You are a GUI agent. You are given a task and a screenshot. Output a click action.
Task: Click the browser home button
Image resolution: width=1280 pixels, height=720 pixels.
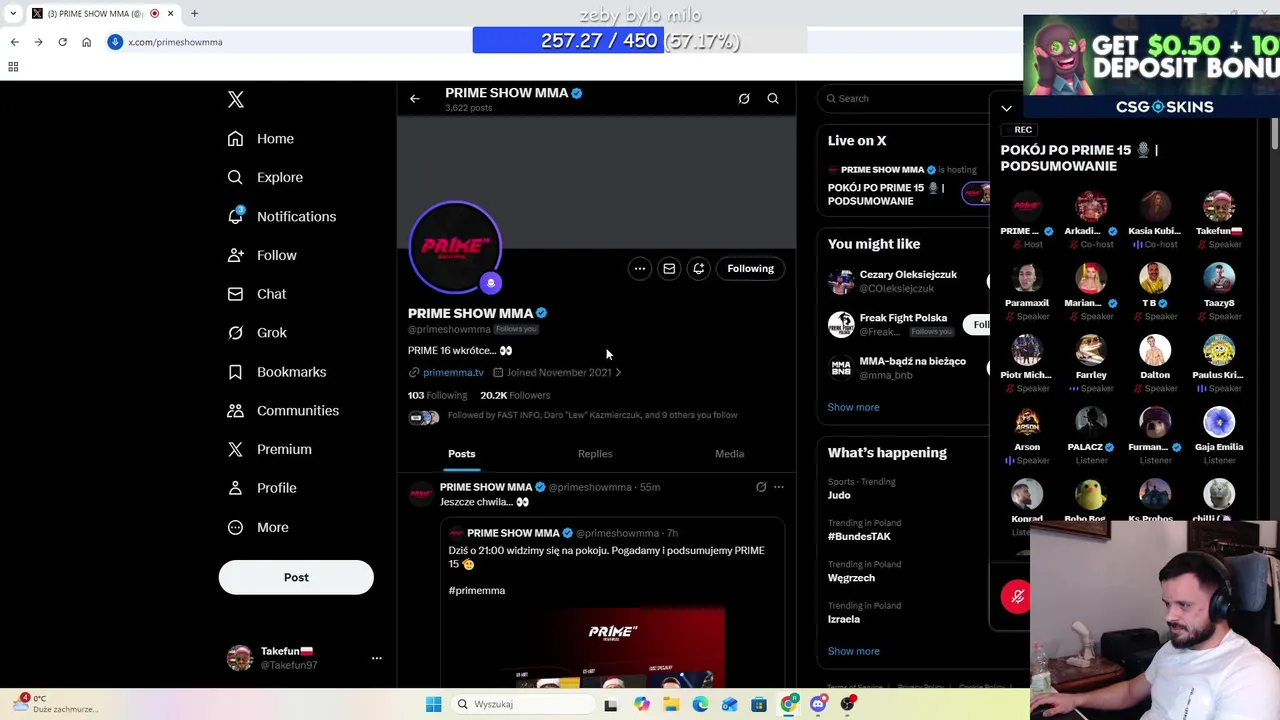click(86, 42)
